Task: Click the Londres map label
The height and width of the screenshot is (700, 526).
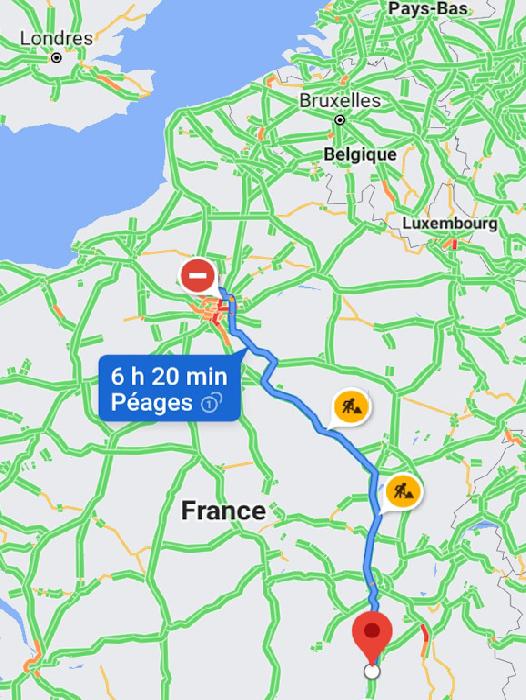Action: [x=56, y=38]
